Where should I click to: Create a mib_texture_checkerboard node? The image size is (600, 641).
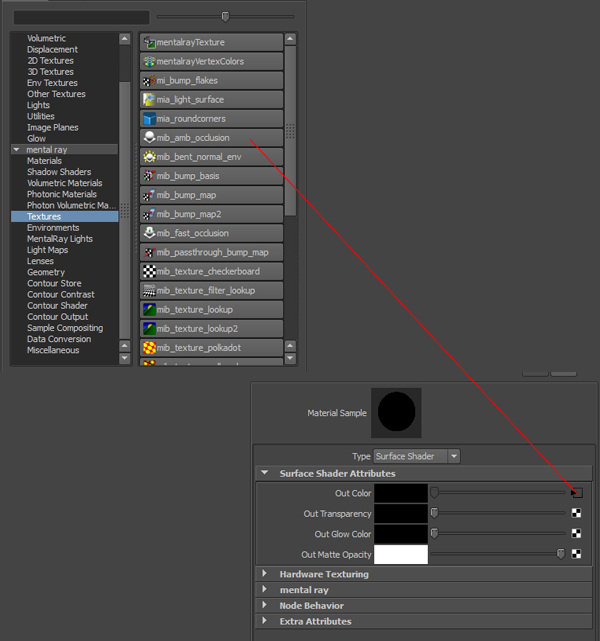[x=211, y=271]
